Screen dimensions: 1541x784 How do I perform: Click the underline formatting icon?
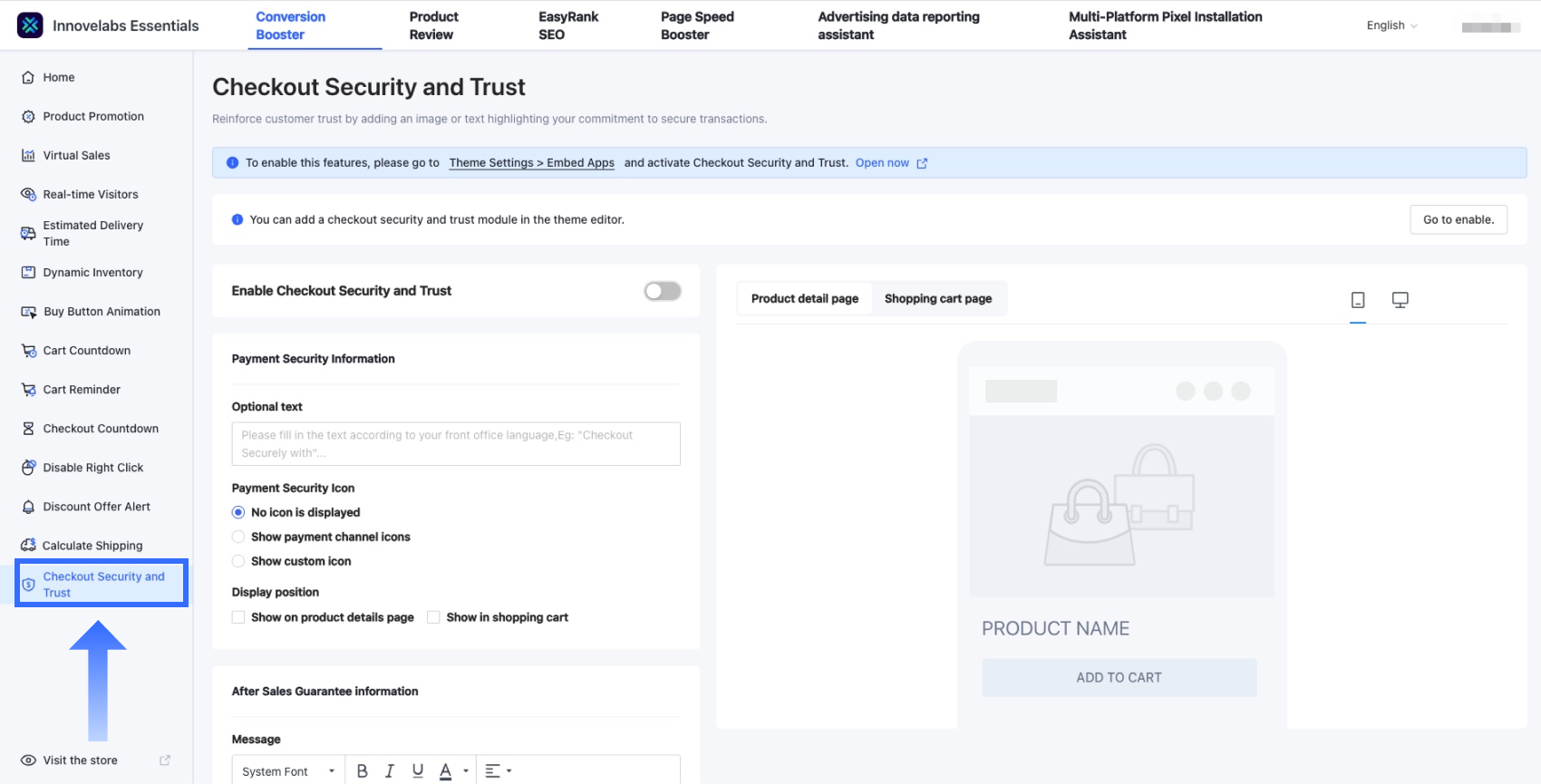[418, 771]
